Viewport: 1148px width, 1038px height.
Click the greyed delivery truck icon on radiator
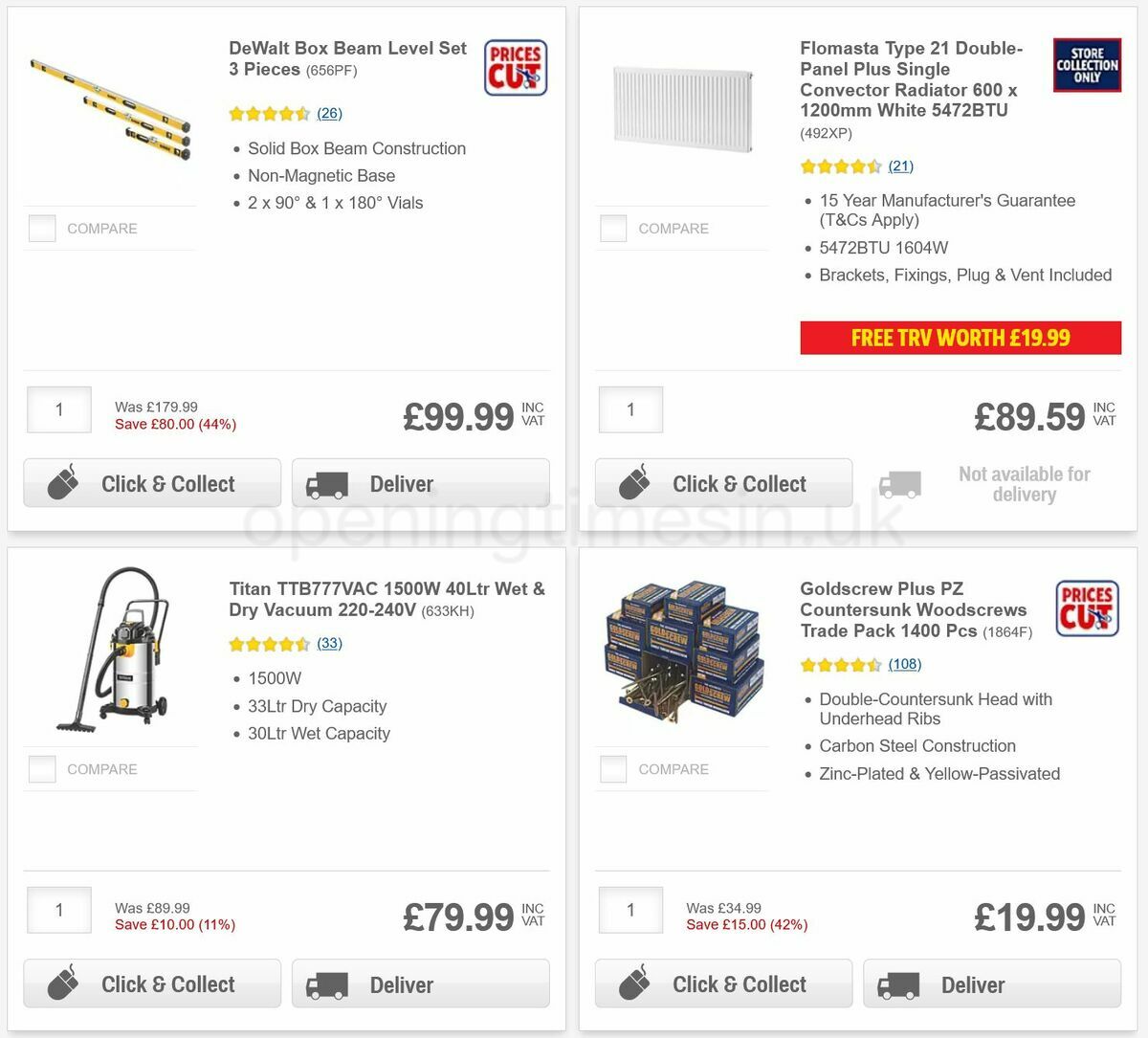point(898,483)
